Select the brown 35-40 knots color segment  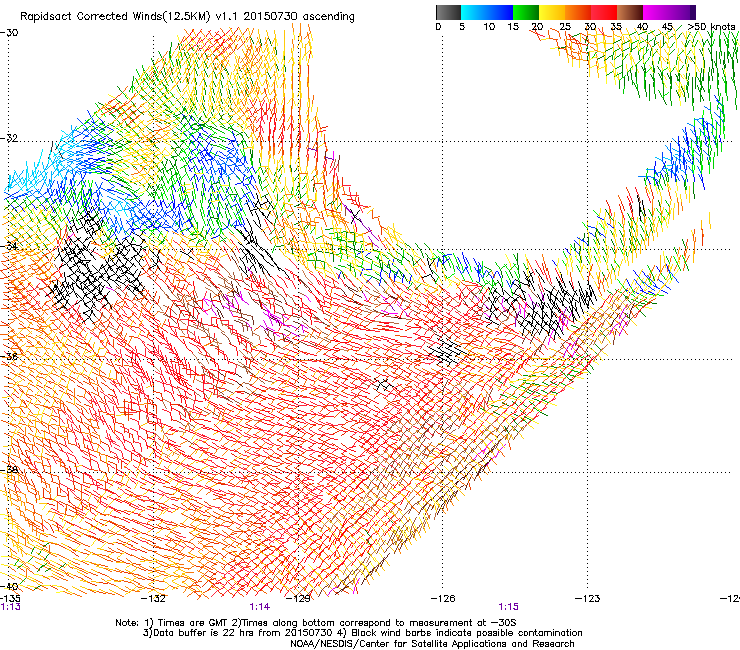coord(630,12)
